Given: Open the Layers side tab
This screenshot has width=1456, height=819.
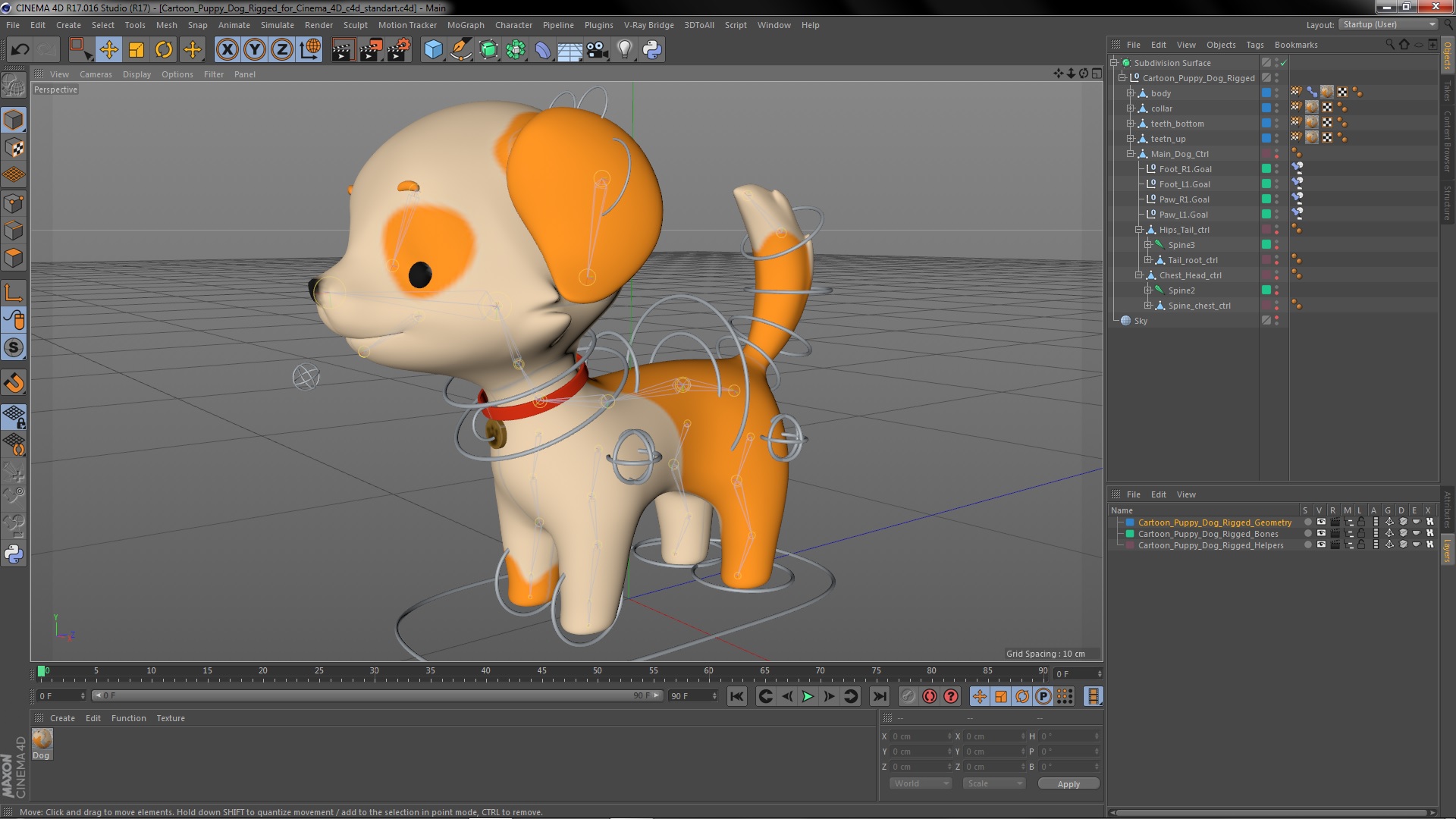Looking at the screenshot, I should point(1448,551).
